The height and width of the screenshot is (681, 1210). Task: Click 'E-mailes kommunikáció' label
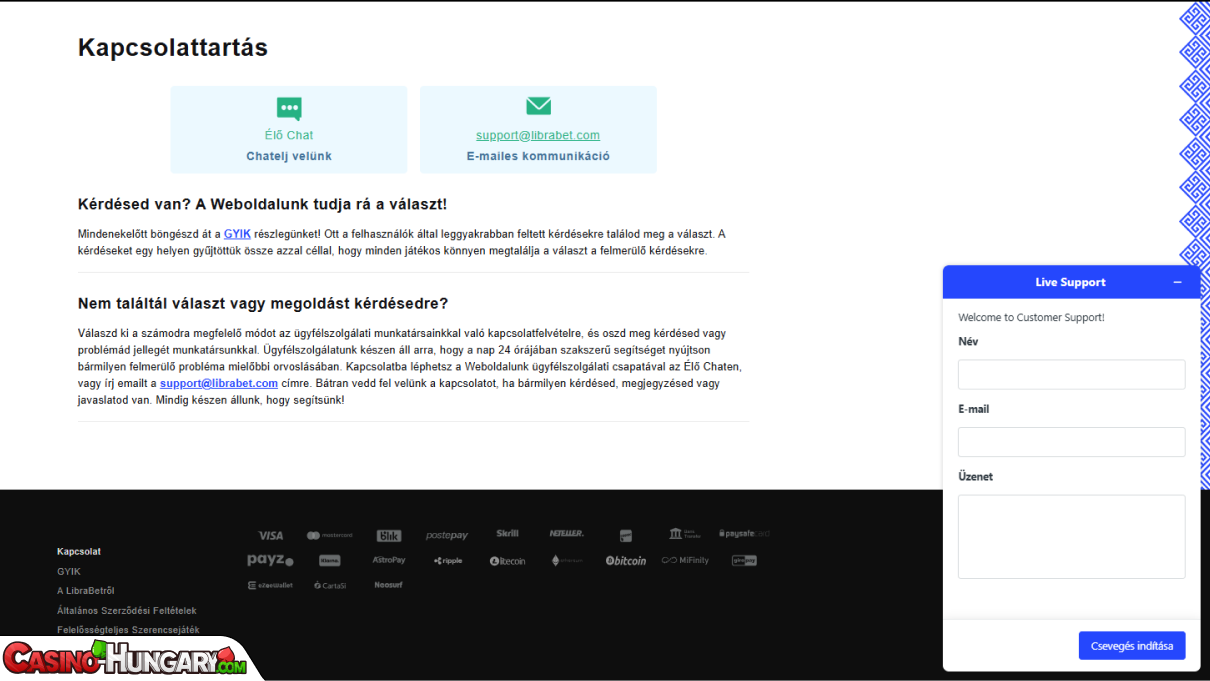click(x=538, y=156)
